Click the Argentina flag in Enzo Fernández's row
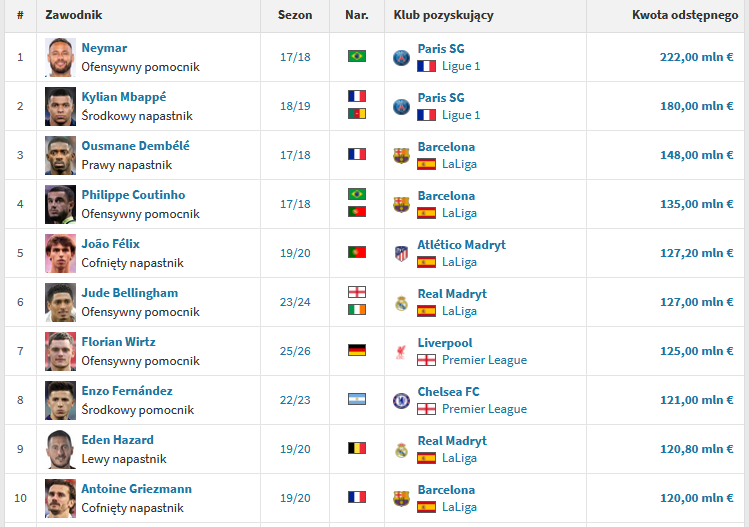 357,399
